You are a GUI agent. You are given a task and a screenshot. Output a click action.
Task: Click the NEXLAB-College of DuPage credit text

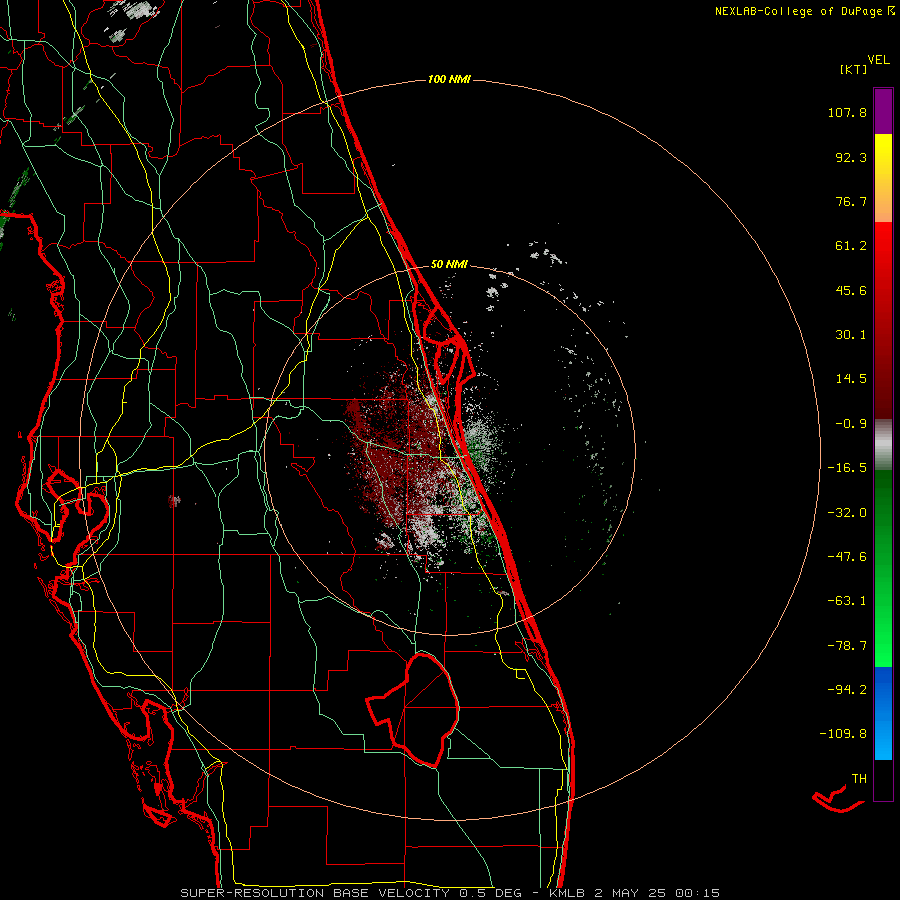(804, 11)
